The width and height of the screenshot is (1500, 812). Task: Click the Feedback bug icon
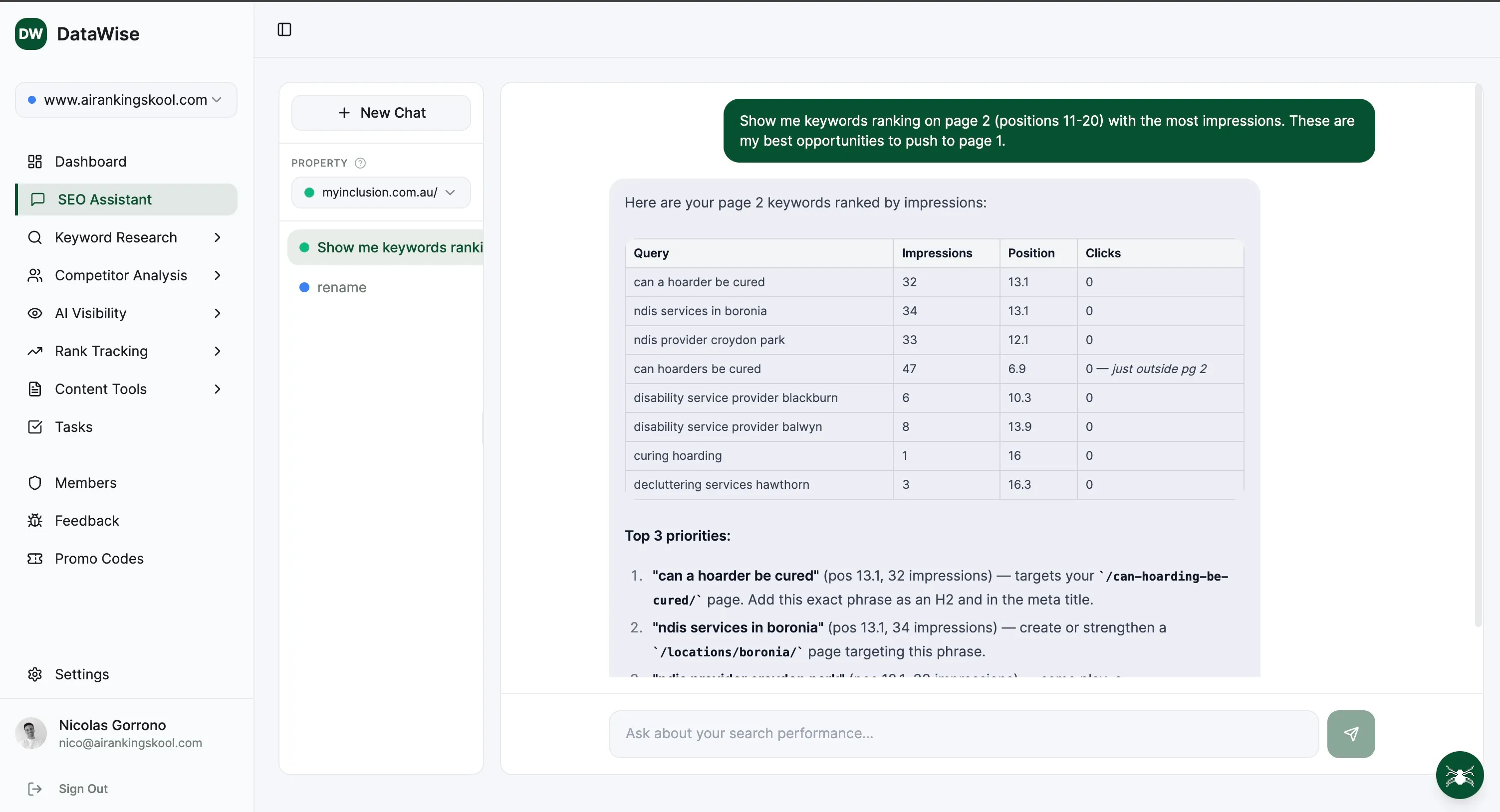(35, 520)
